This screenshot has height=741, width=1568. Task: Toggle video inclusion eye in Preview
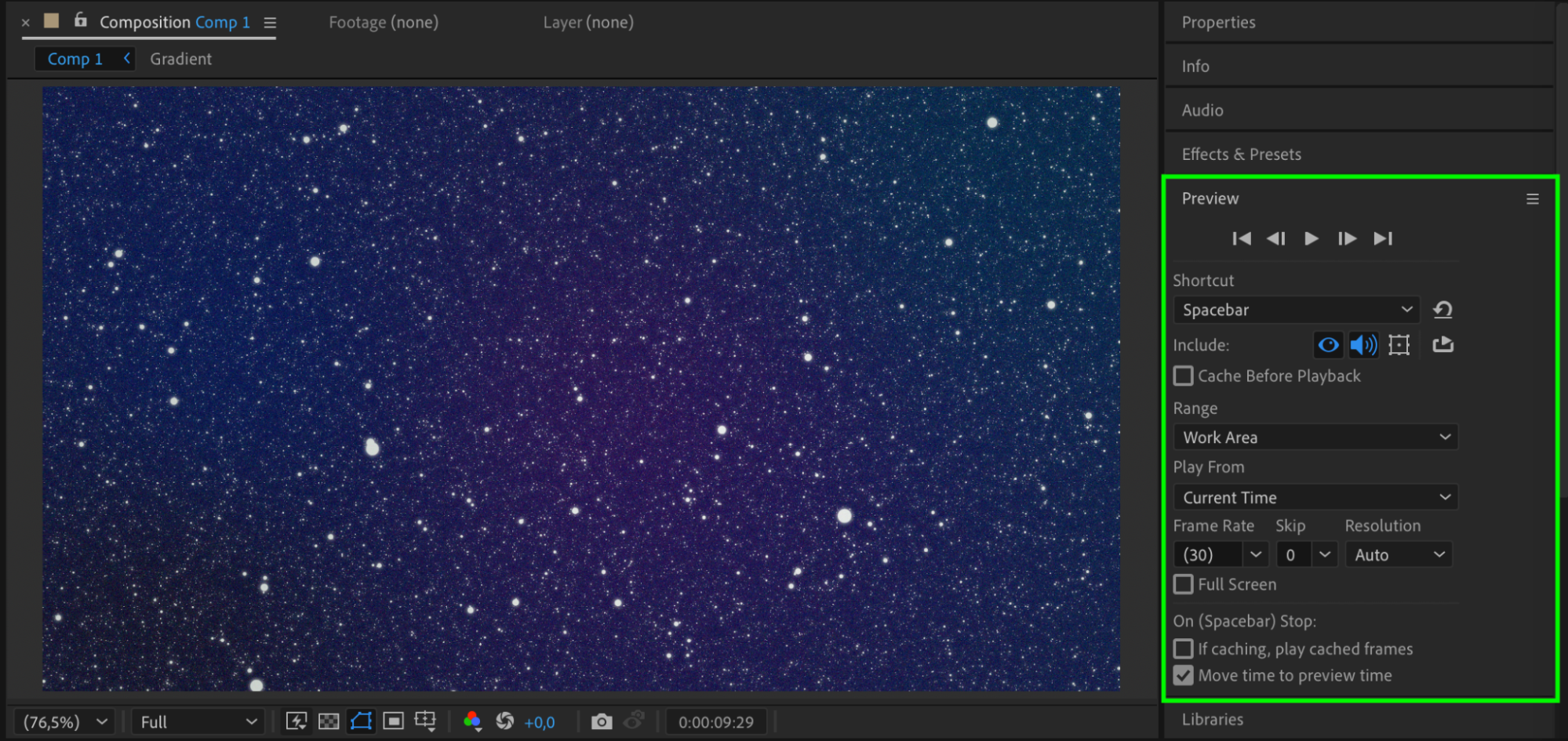tap(1328, 345)
